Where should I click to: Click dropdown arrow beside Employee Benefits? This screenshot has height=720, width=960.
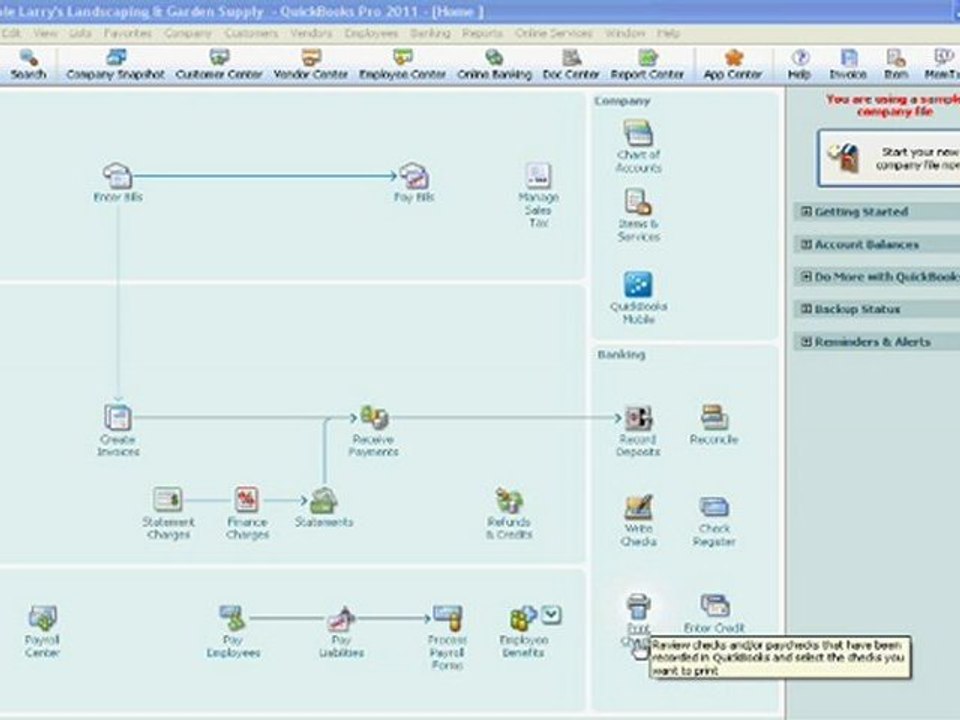551,614
